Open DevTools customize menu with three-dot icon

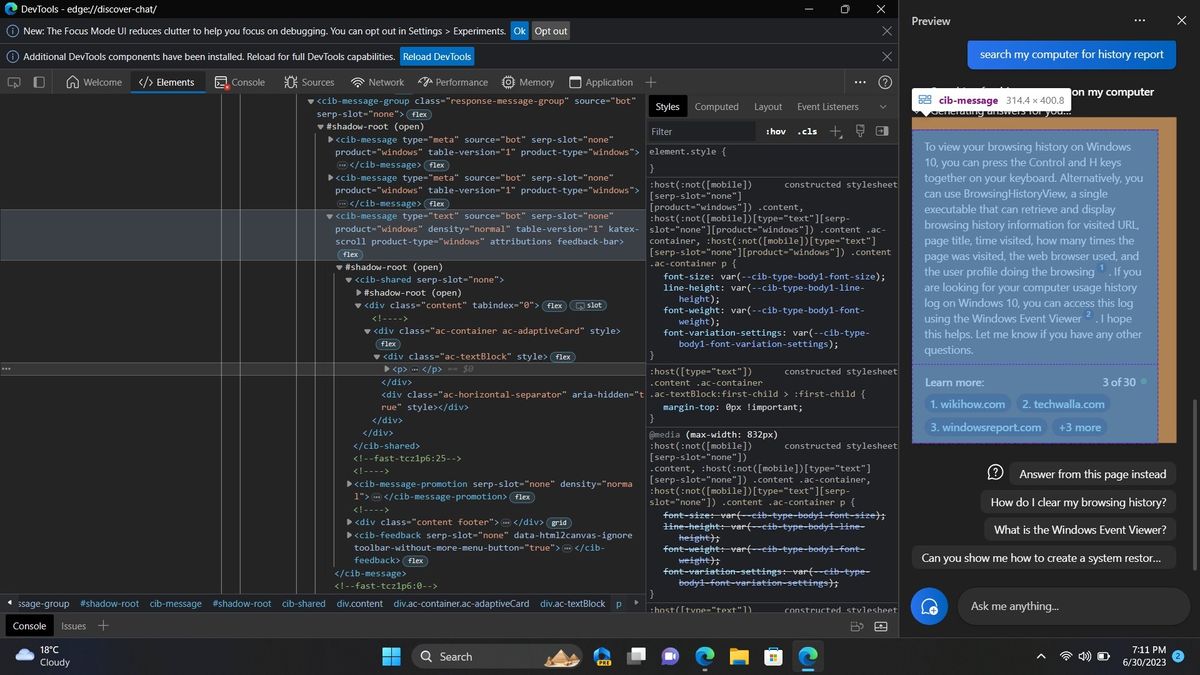[859, 82]
